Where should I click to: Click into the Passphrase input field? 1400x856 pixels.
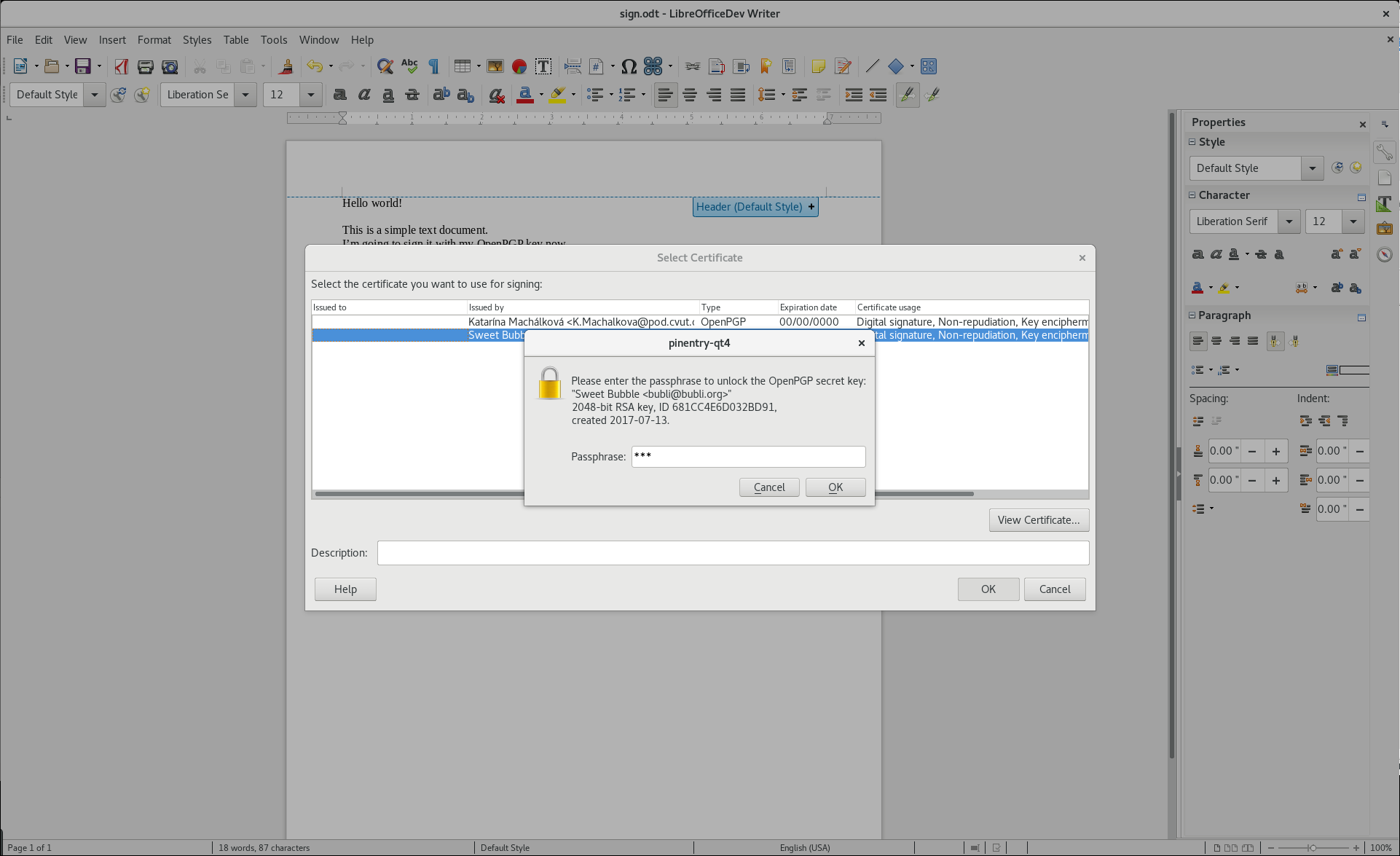(x=748, y=457)
